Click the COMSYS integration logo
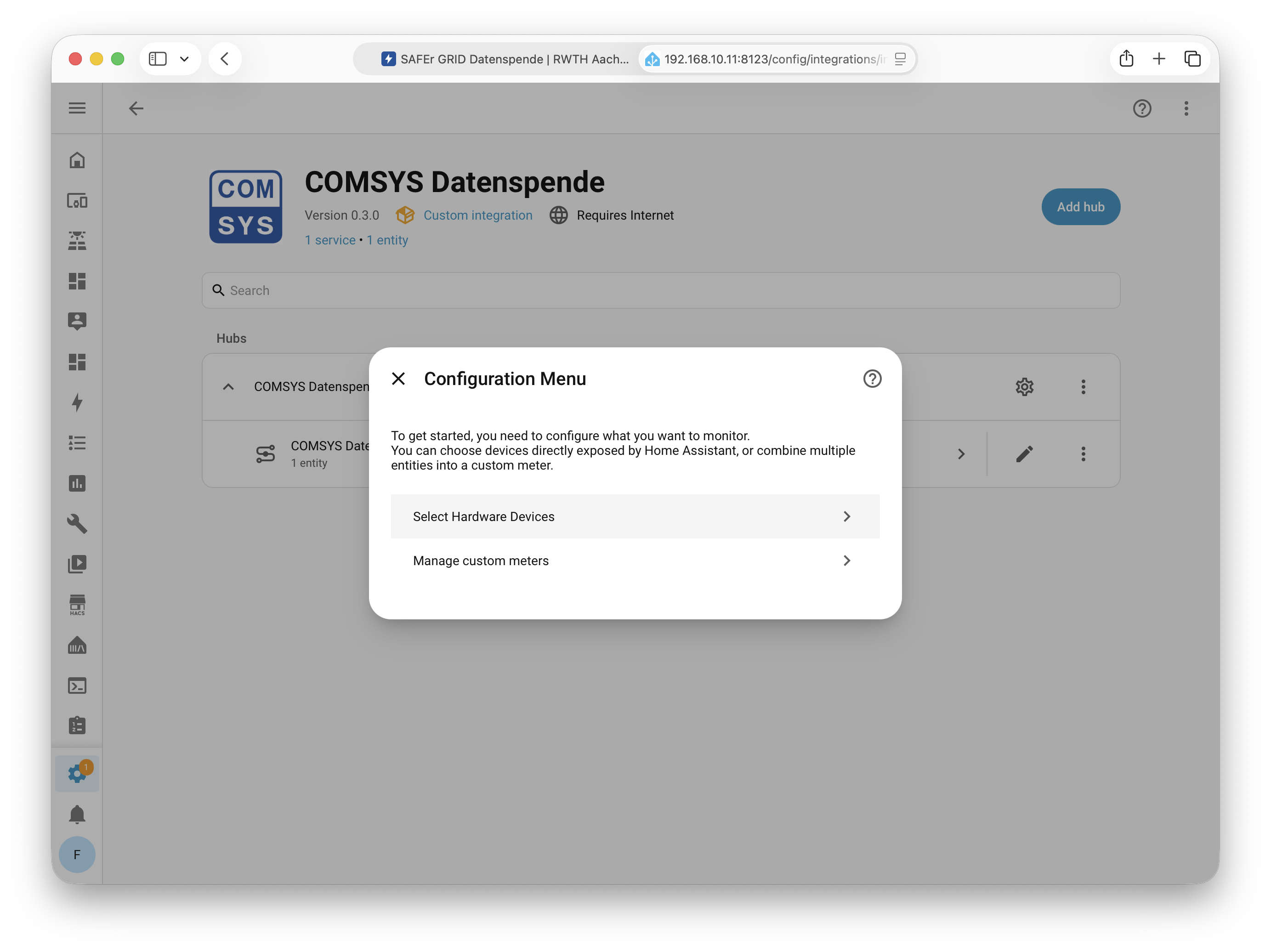Image resolution: width=1271 pixels, height=952 pixels. 245,206
